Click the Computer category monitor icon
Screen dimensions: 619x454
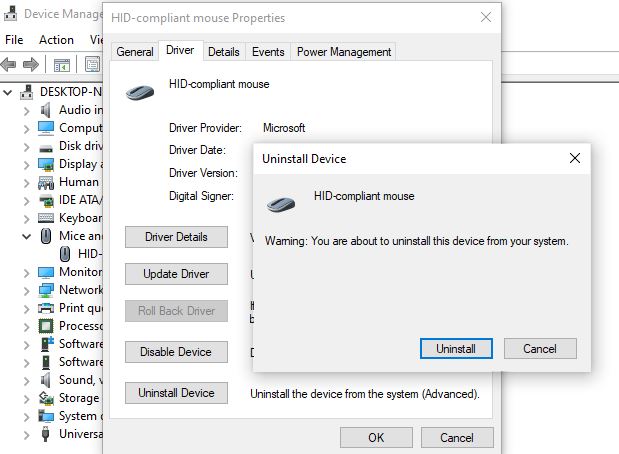pos(46,128)
